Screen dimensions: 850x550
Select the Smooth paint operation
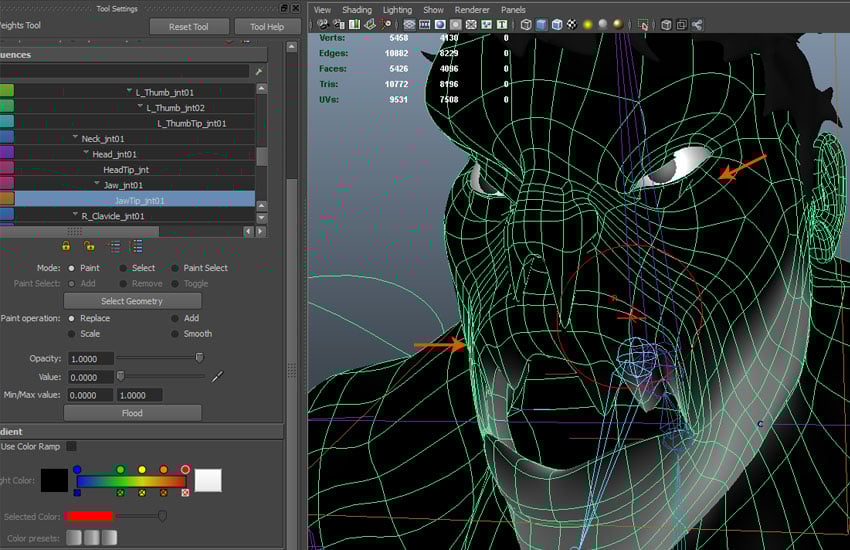176,334
